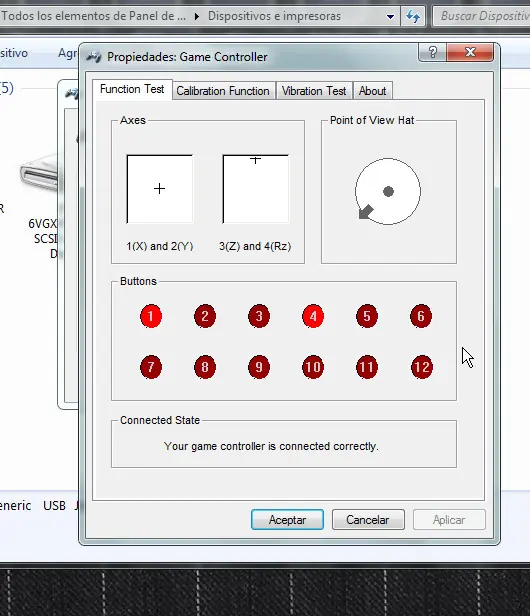
Task: Select the drive device icon in background window
Action: coord(39,173)
